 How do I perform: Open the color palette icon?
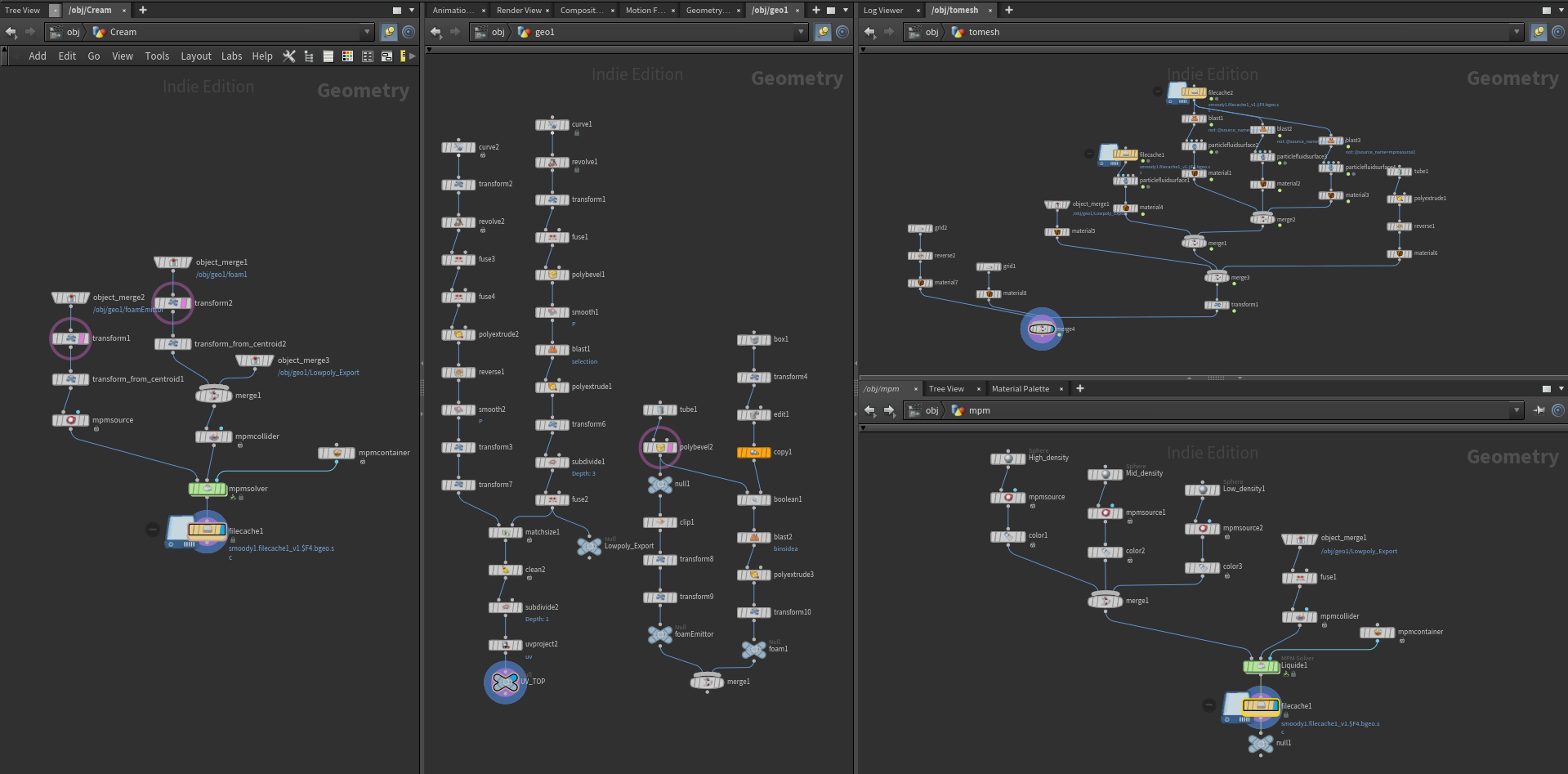tap(348, 56)
